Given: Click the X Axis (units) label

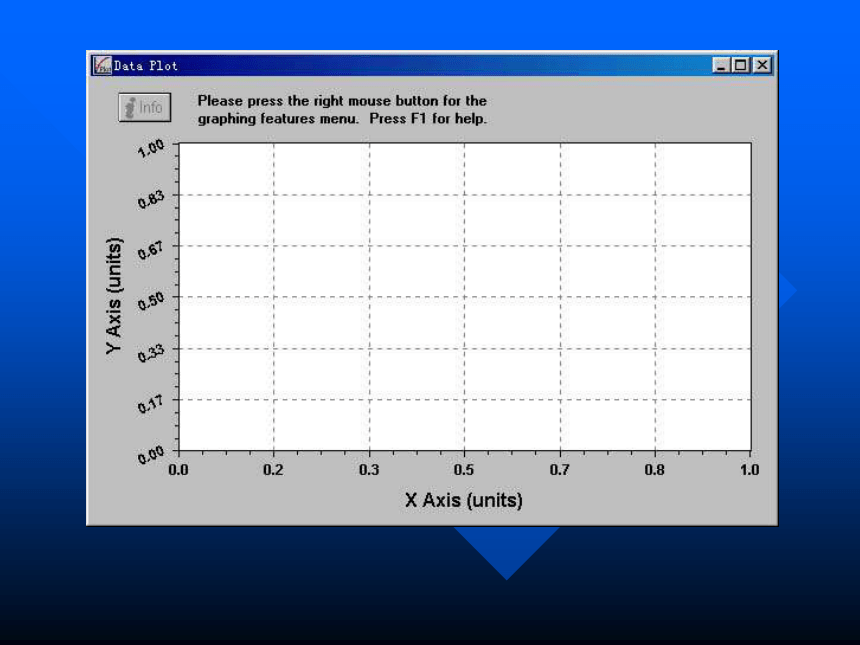Looking at the screenshot, I should 464,500.
